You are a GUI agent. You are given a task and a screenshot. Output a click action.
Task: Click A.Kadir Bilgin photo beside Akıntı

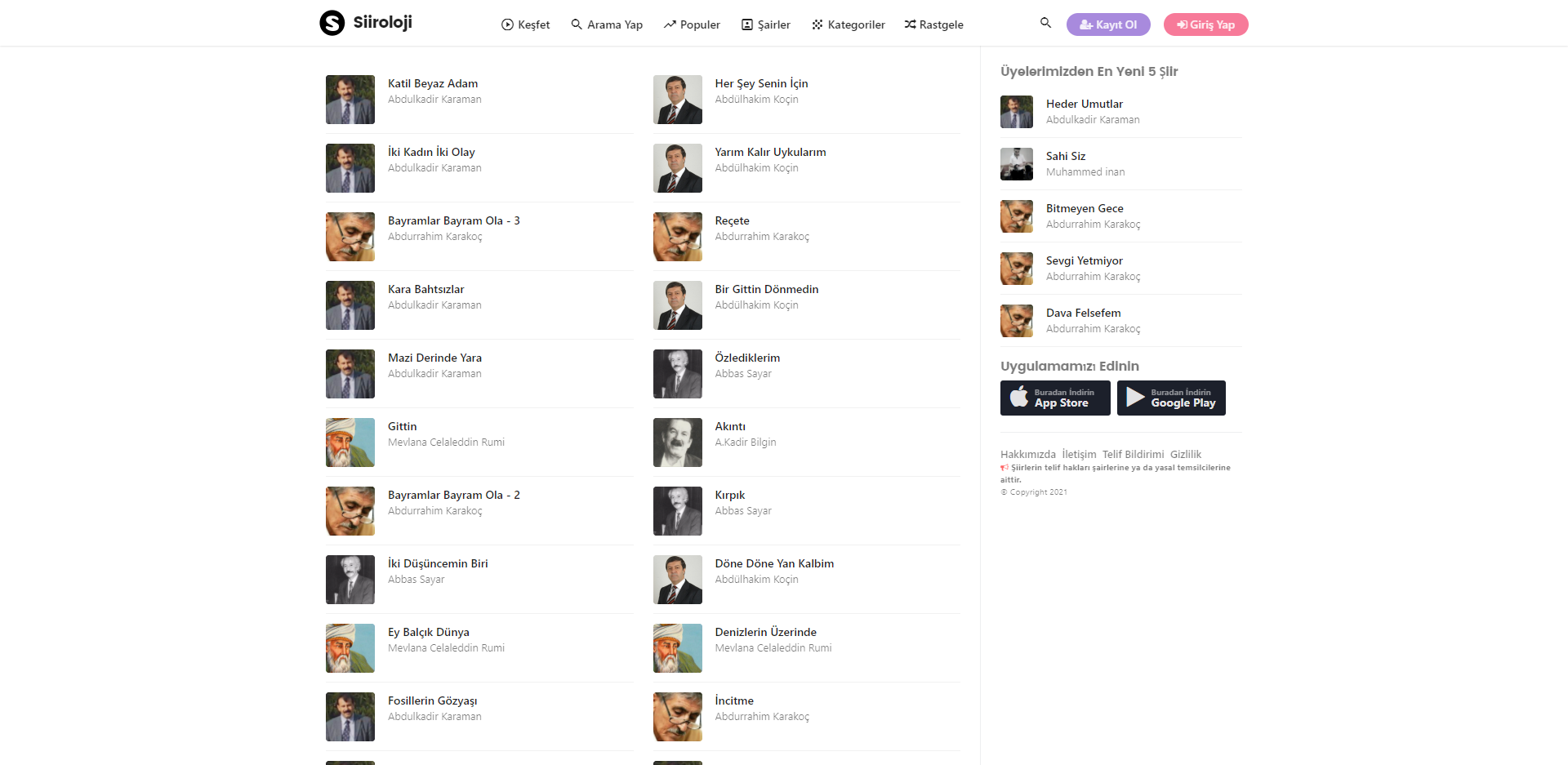[x=678, y=443]
